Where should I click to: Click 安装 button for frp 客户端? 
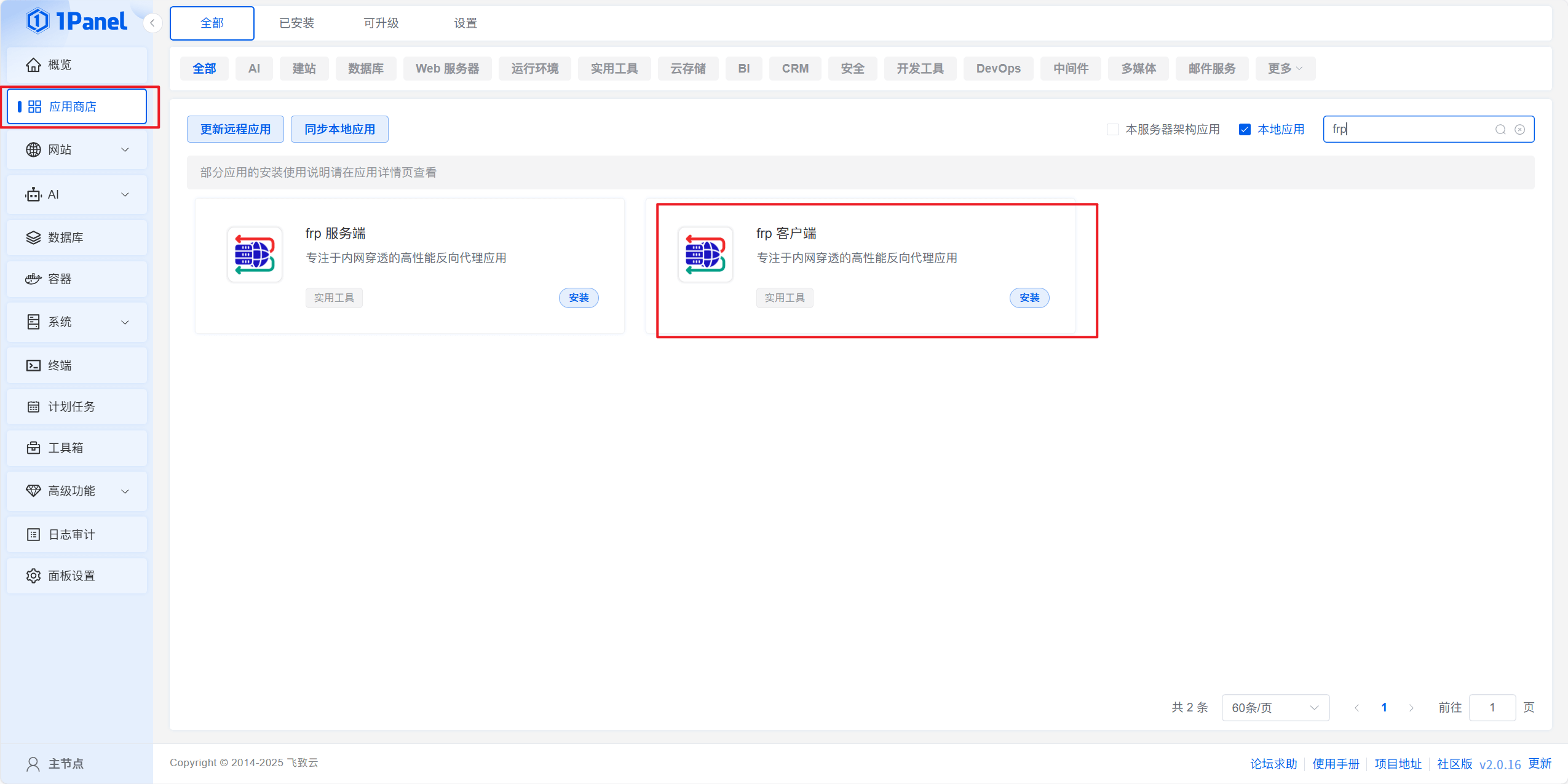click(x=1029, y=298)
